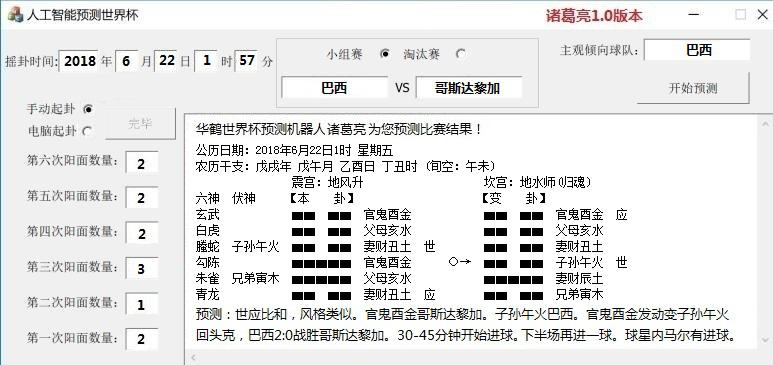Click the result panel scroll-up arrow

pyautogui.click(x=765, y=124)
